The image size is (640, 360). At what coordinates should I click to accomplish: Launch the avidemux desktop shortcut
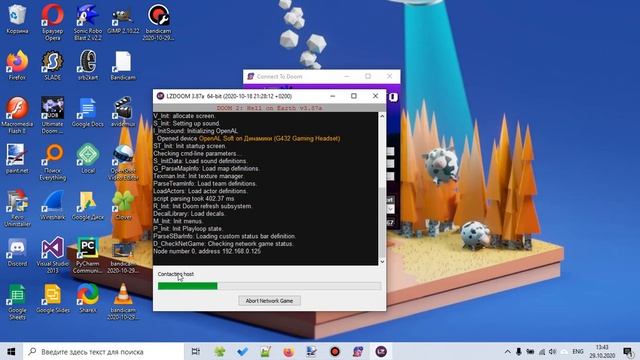(x=123, y=112)
